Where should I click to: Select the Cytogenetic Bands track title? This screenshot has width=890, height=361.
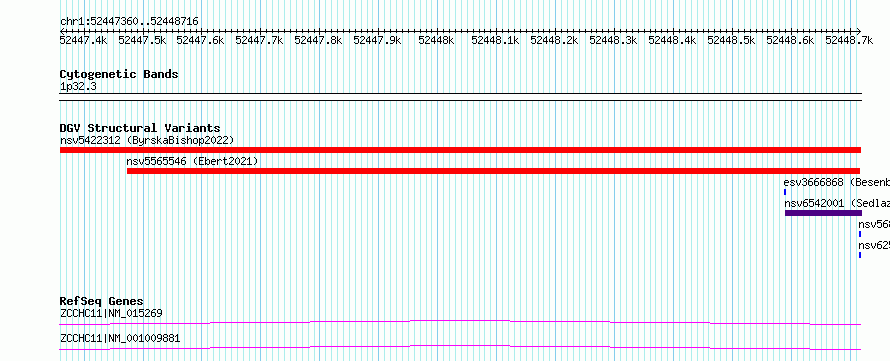(119, 74)
